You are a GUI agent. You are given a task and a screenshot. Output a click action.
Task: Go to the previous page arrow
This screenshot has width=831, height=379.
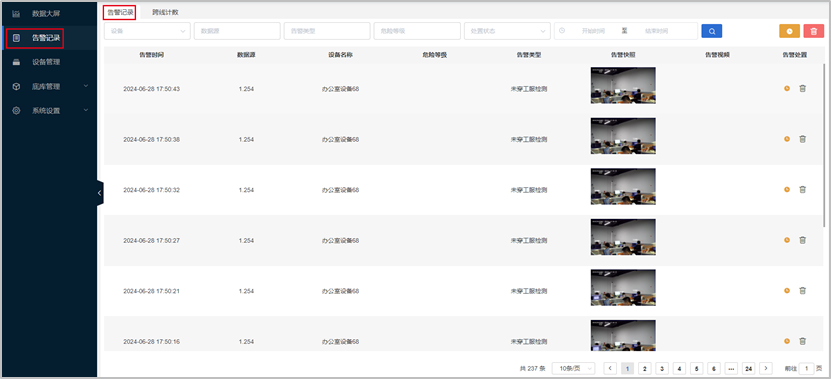pos(610,368)
